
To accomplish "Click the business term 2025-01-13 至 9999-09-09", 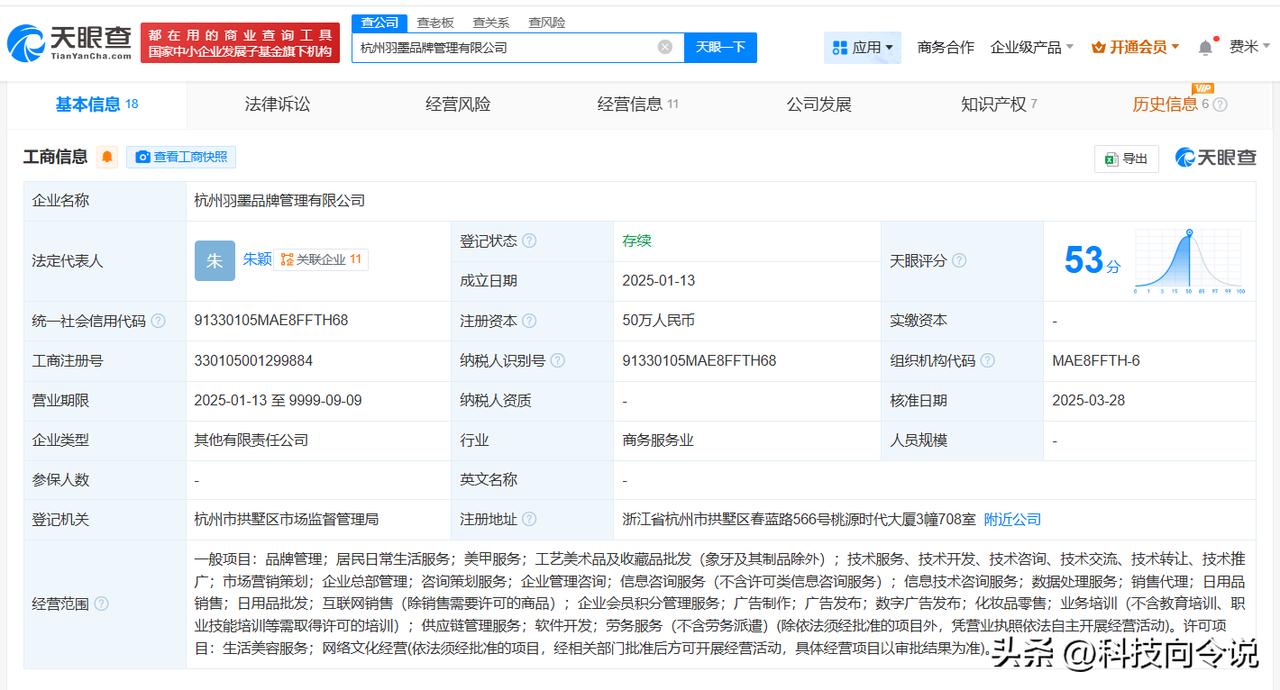I will pos(278,400).
